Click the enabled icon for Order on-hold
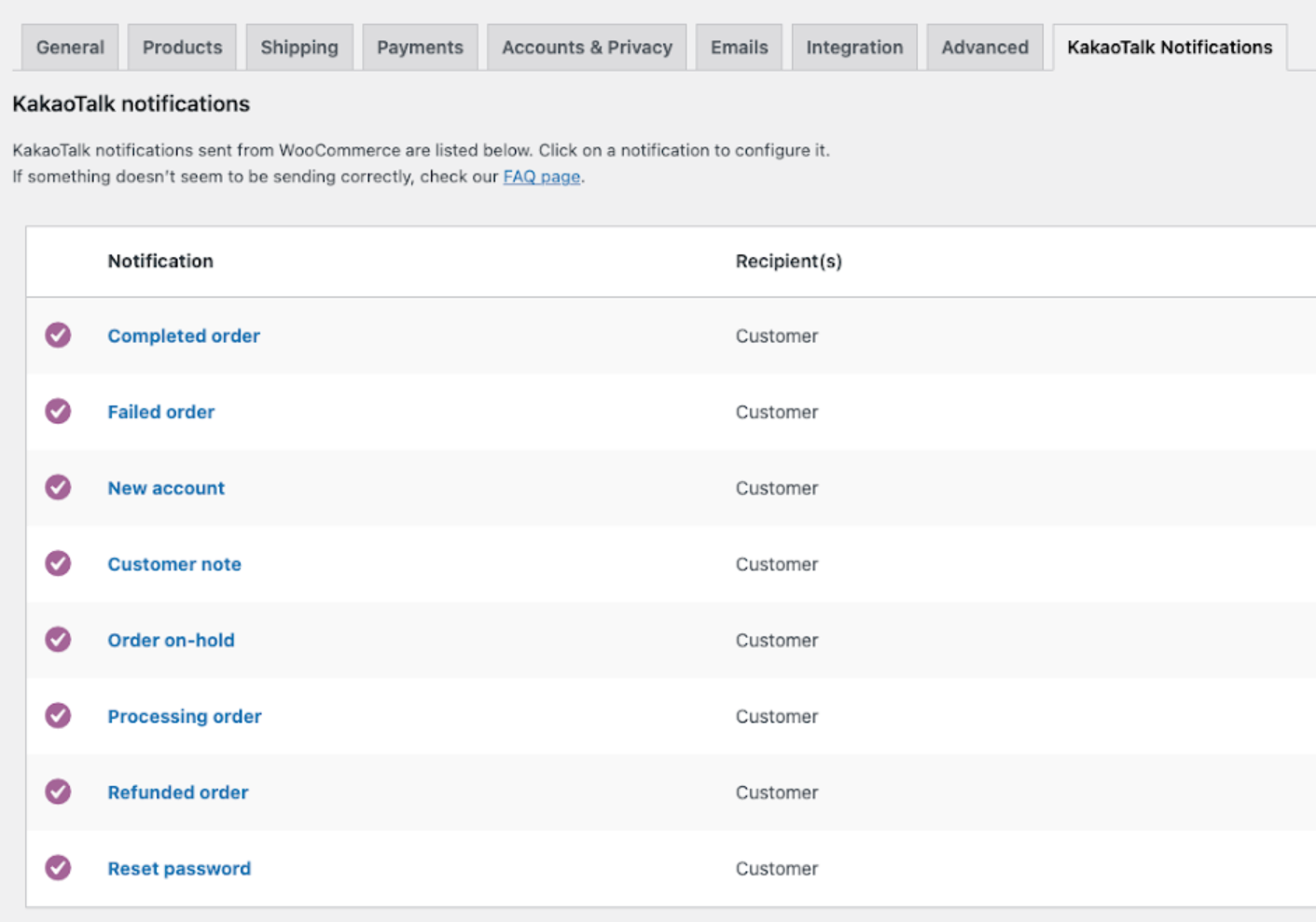1316x922 pixels. tap(58, 640)
